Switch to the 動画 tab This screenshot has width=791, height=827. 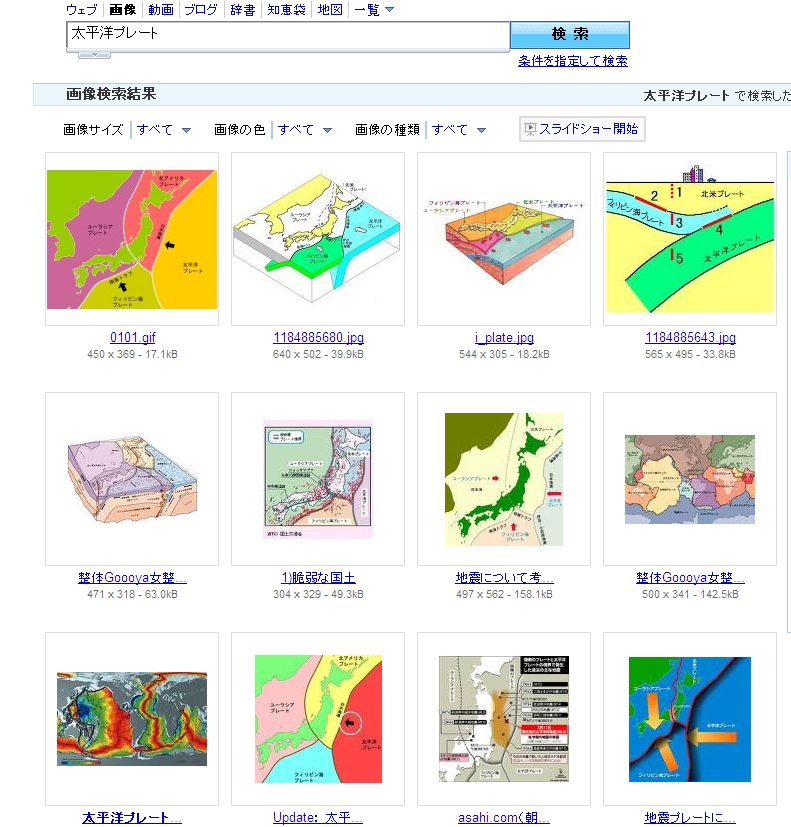161,9
